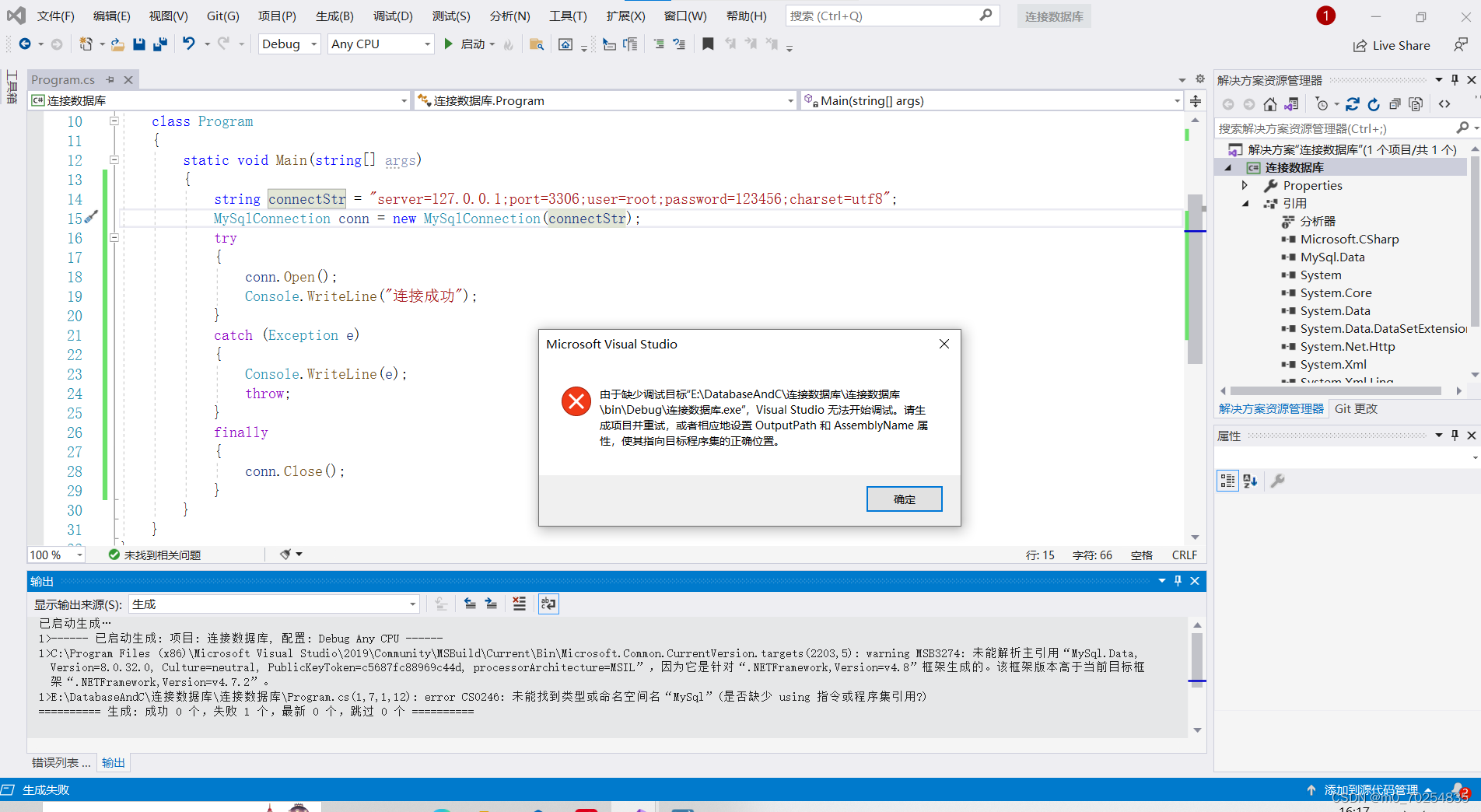Click the 连接数据库 toolbar button
The image size is (1481, 812).
click(1053, 16)
